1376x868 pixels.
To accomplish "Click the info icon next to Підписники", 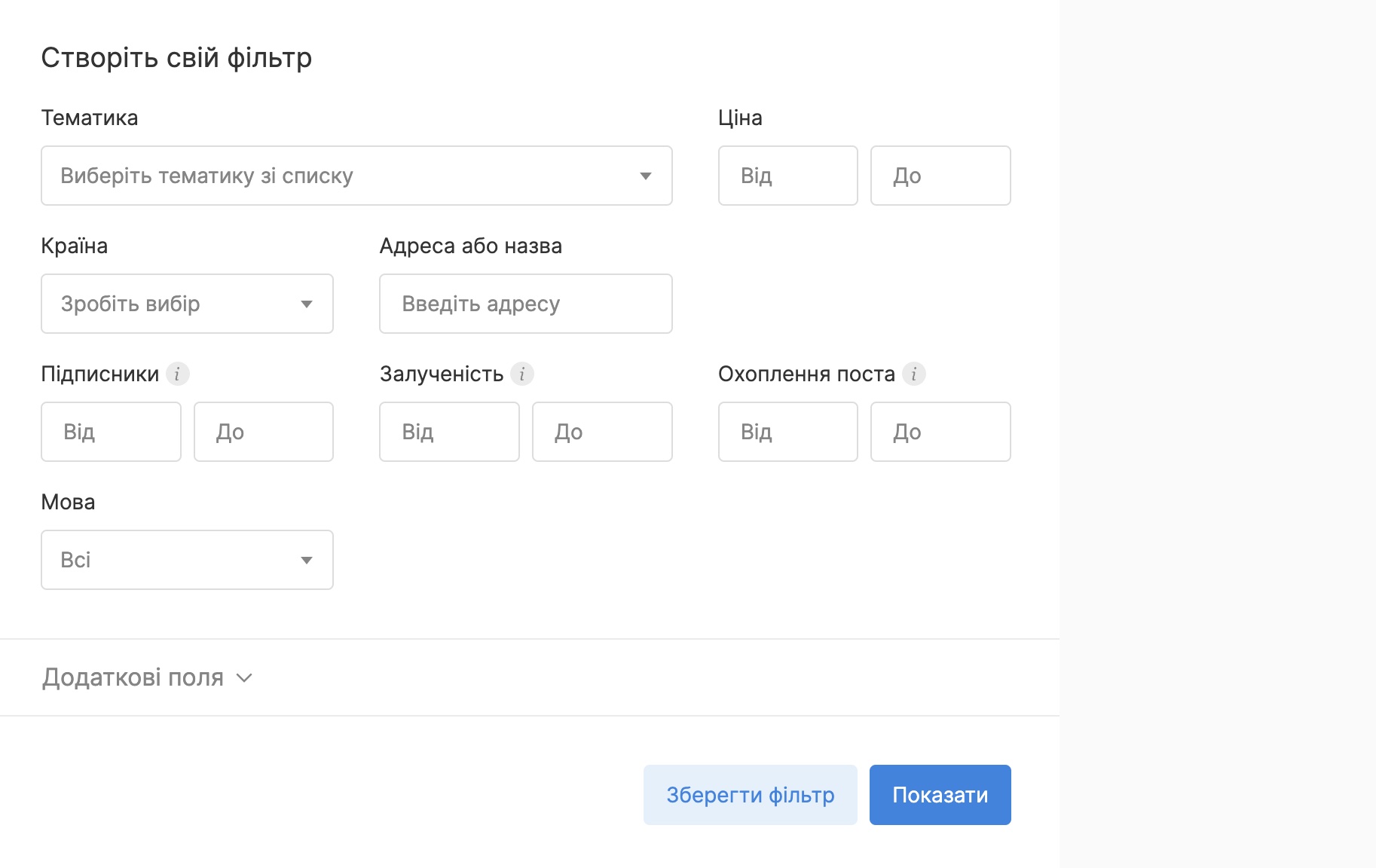I will click(177, 374).
